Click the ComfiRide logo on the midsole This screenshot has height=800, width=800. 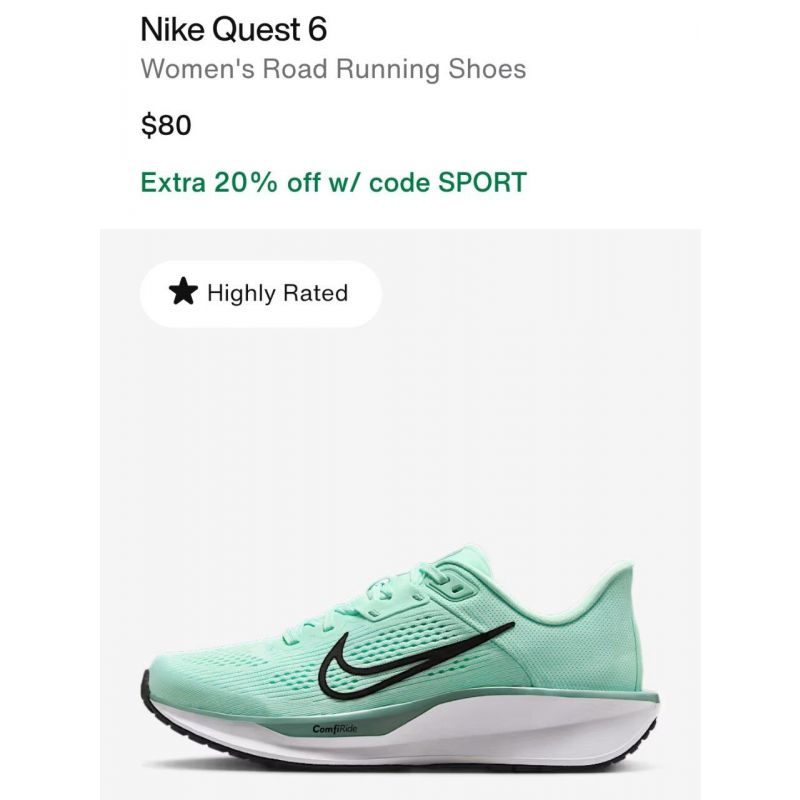335,729
